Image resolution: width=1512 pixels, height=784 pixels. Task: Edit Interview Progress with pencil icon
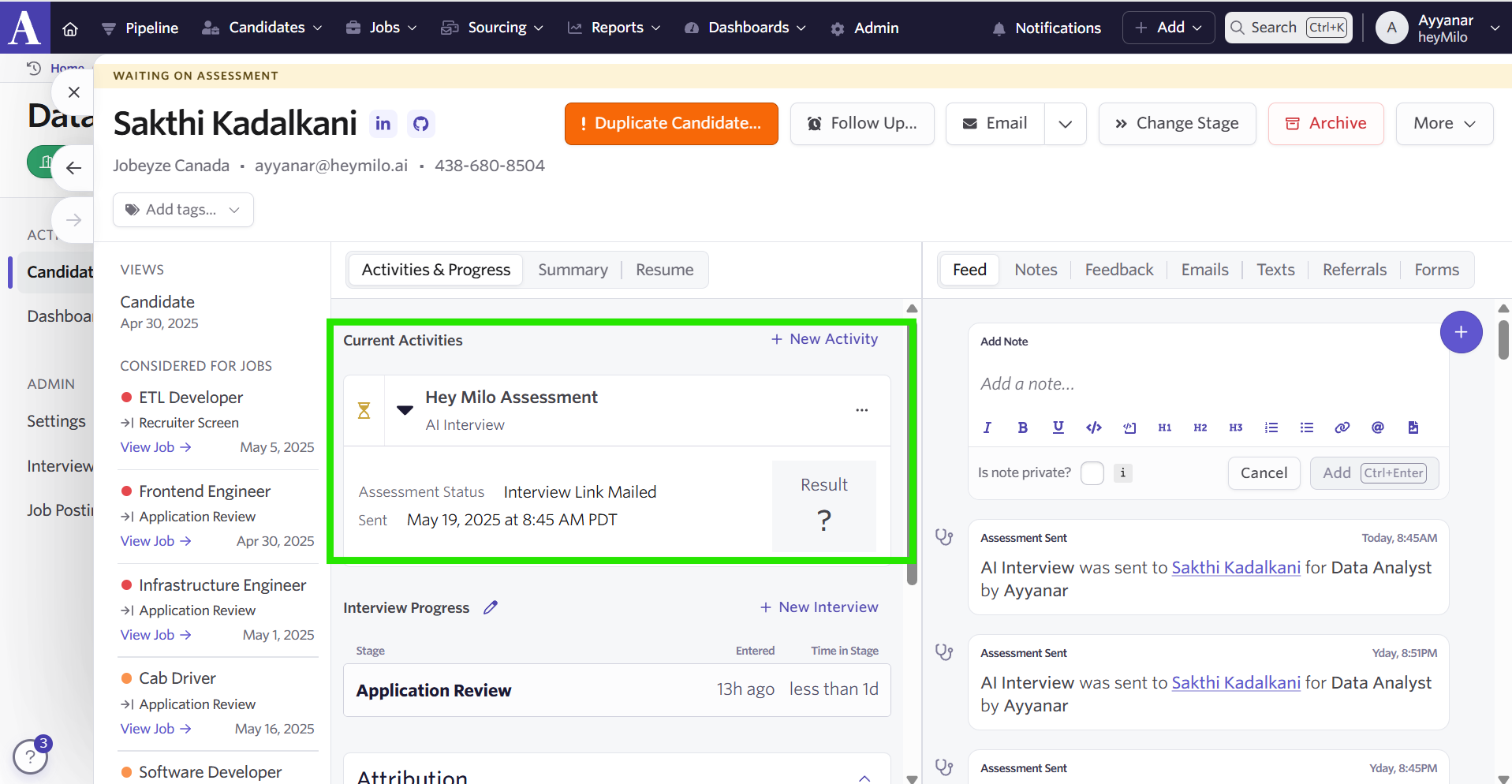(491, 607)
